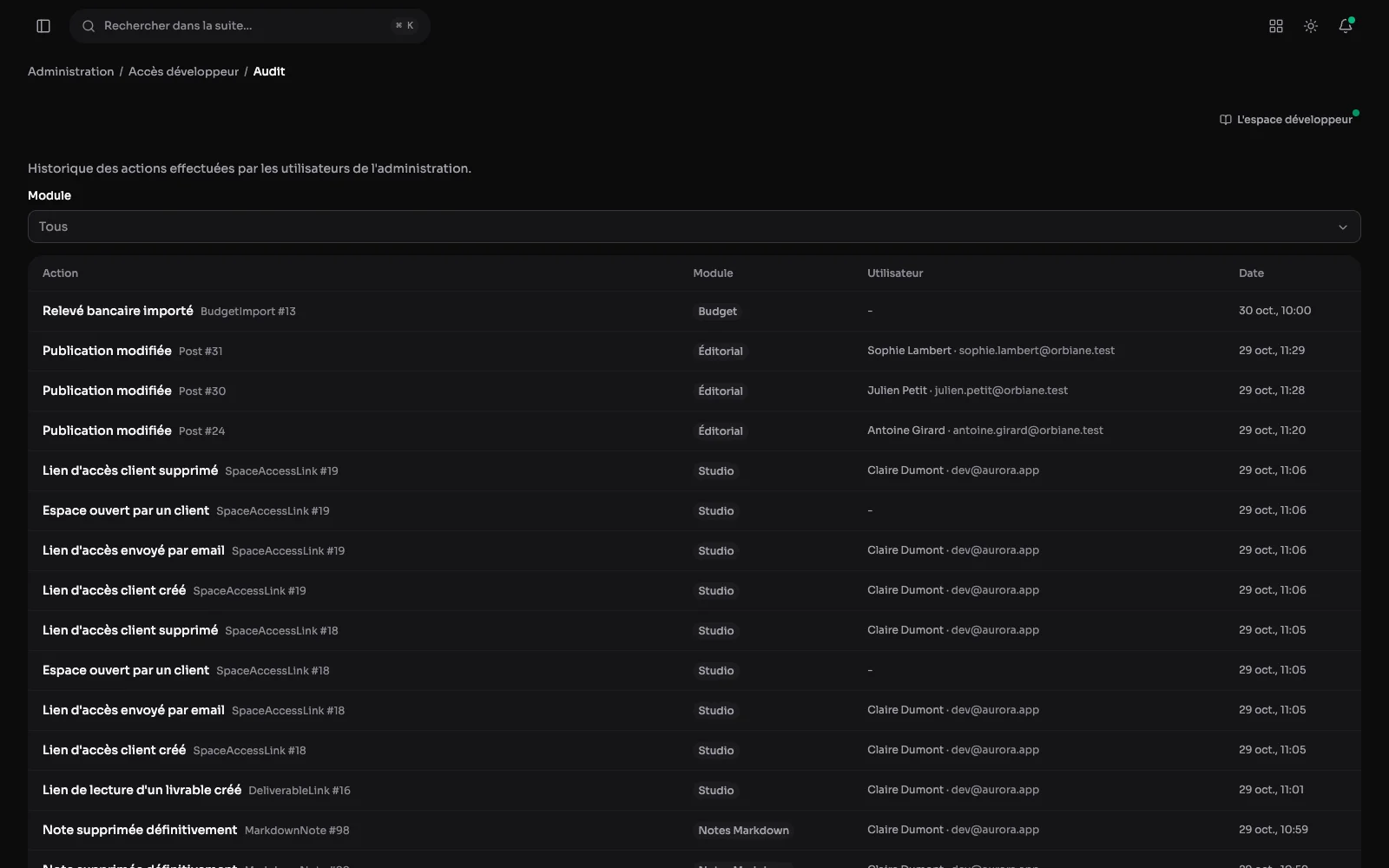The height and width of the screenshot is (868, 1389).
Task: Open L'espace développeur link
Action: click(1287, 120)
